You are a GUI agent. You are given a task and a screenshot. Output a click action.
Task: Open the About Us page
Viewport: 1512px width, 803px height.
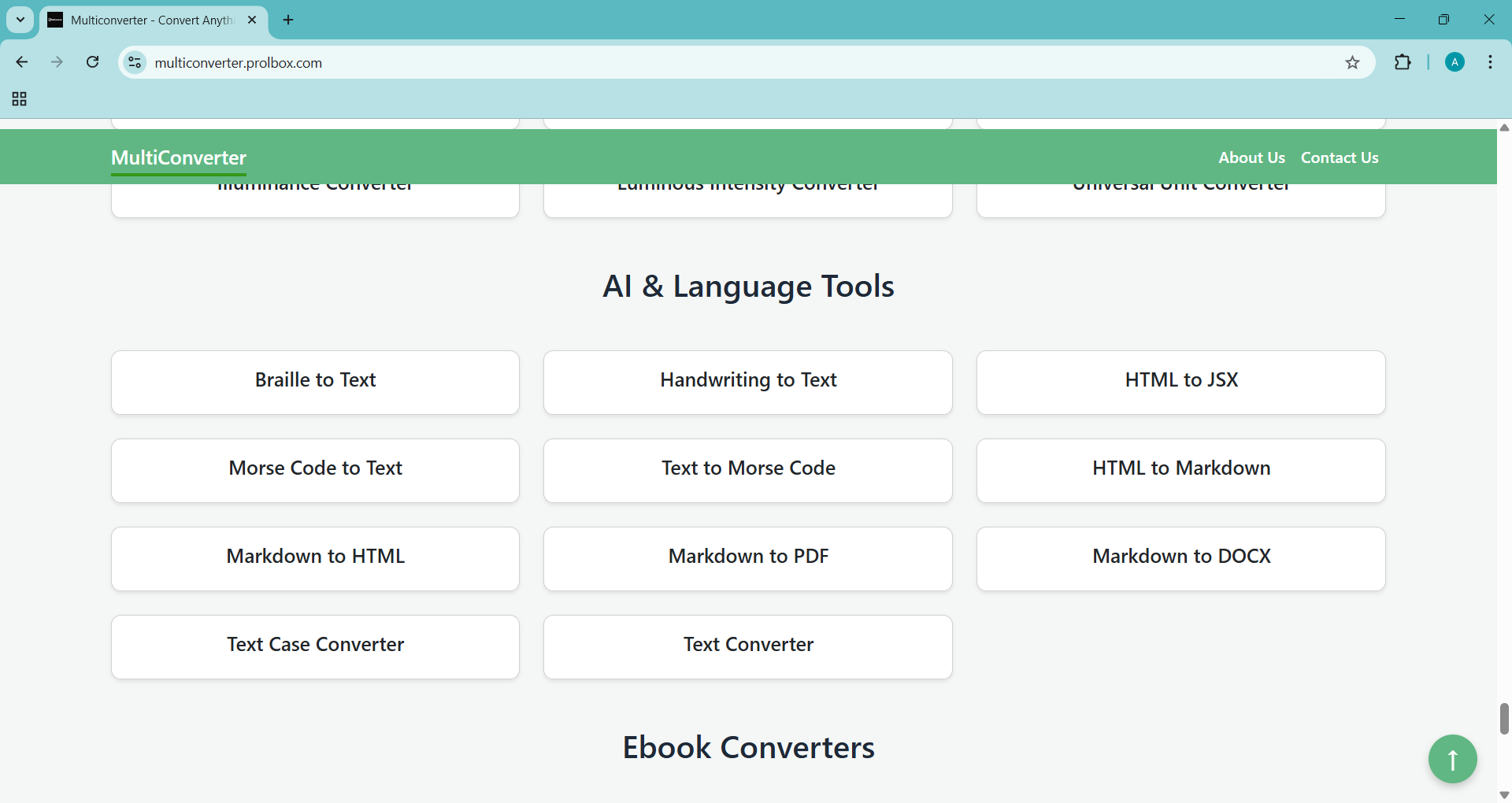(x=1251, y=157)
